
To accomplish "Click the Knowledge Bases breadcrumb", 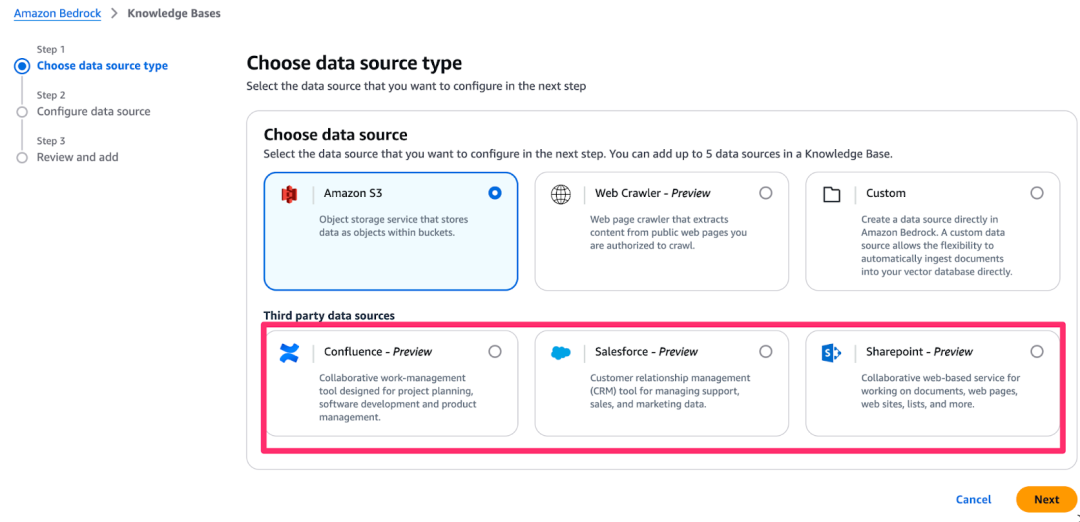I will pos(174,14).
